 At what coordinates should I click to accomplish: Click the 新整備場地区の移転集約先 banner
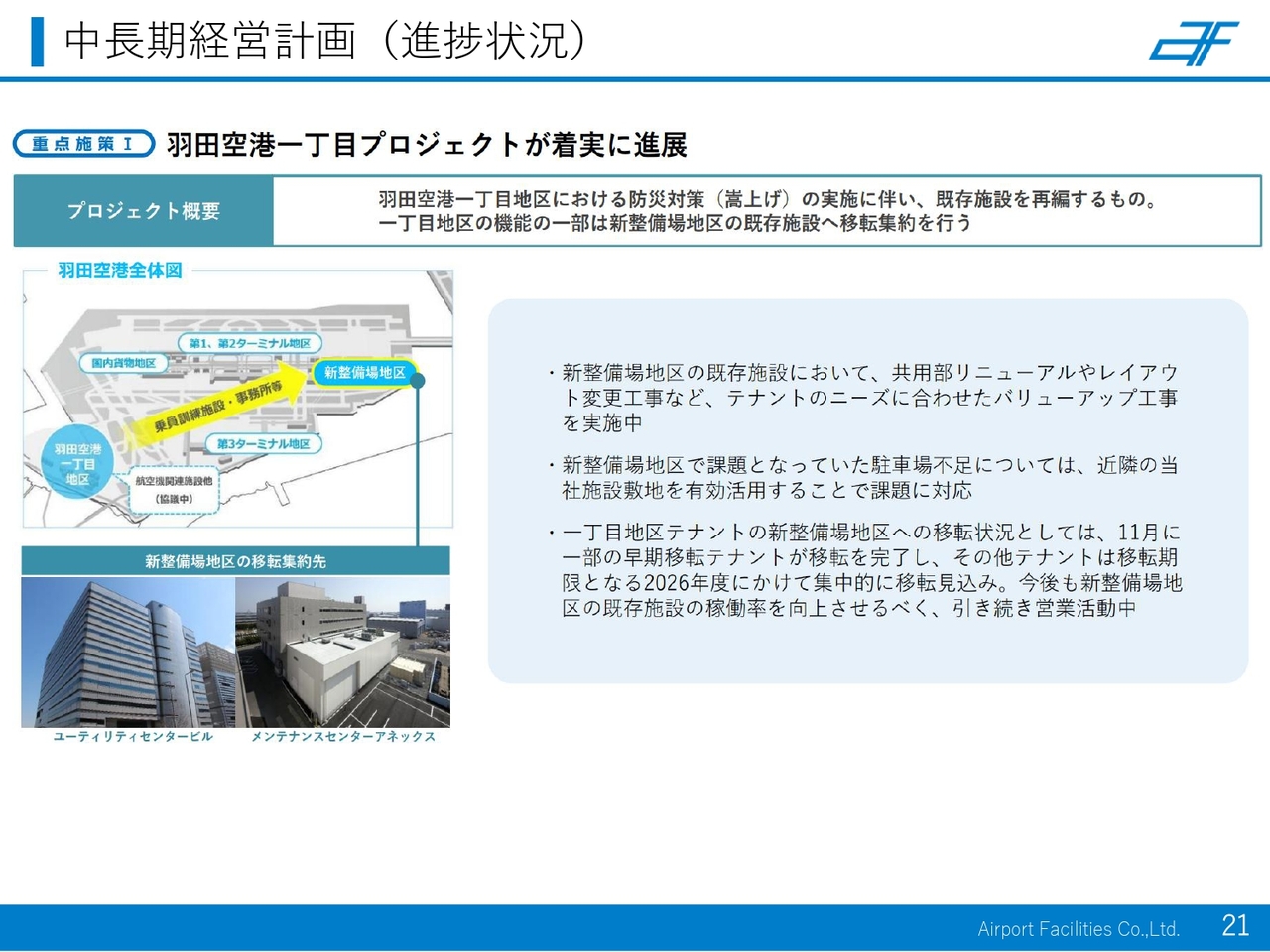235,561
